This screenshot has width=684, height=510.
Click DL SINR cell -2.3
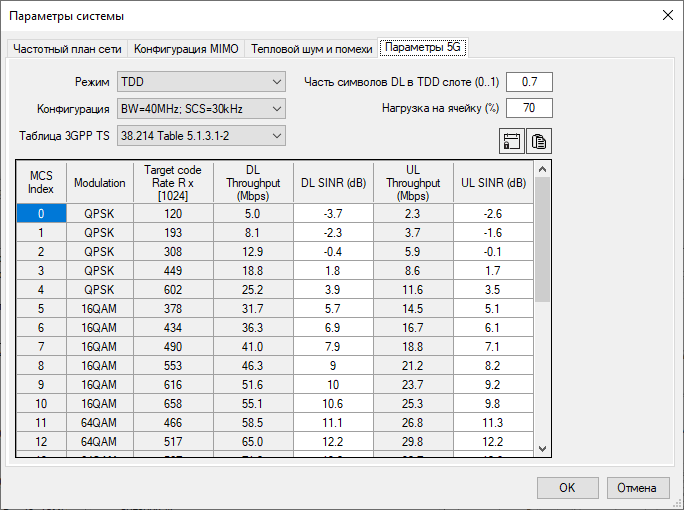click(x=333, y=233)
